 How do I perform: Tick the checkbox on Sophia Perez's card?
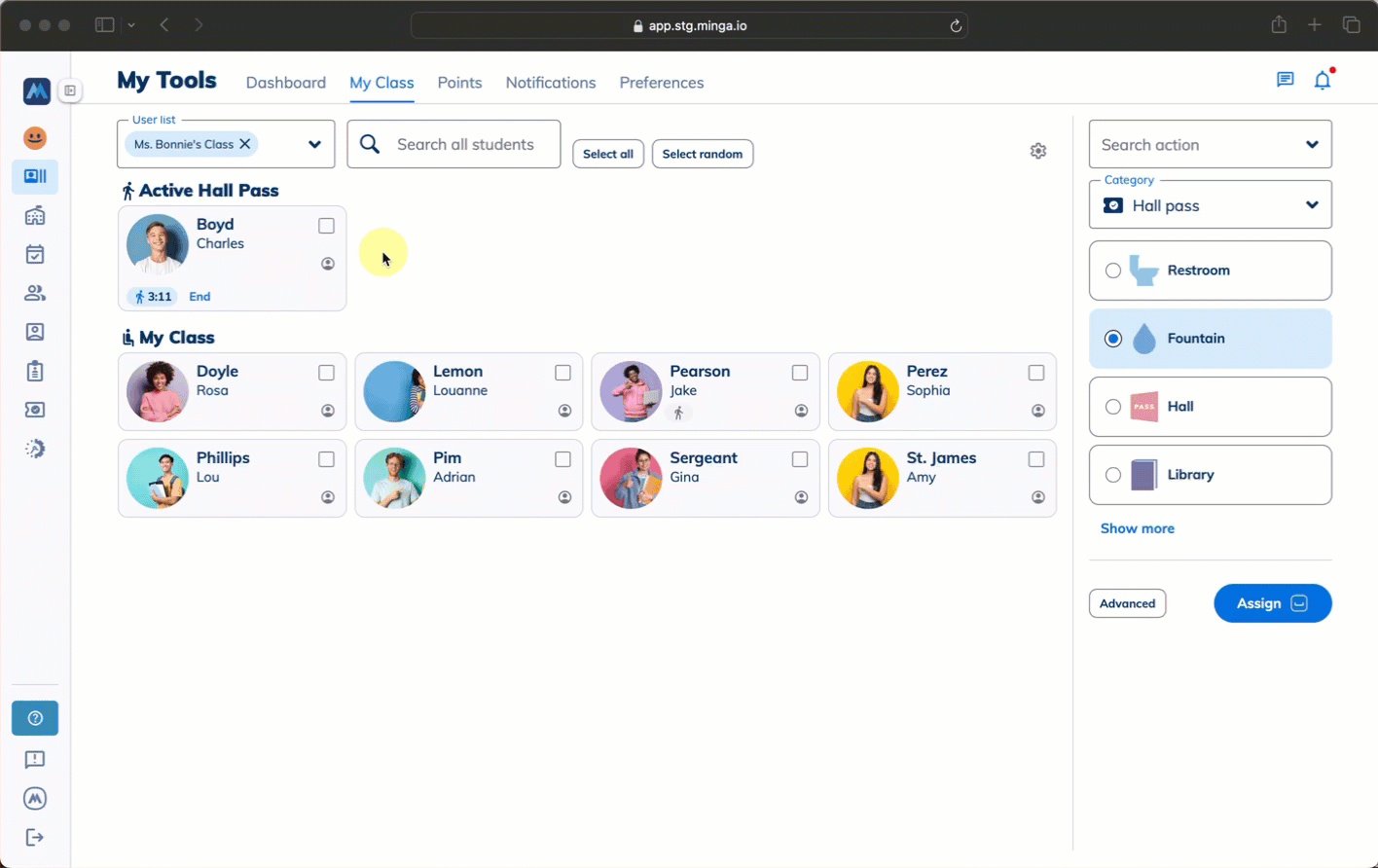click(x=1036, y=373)
